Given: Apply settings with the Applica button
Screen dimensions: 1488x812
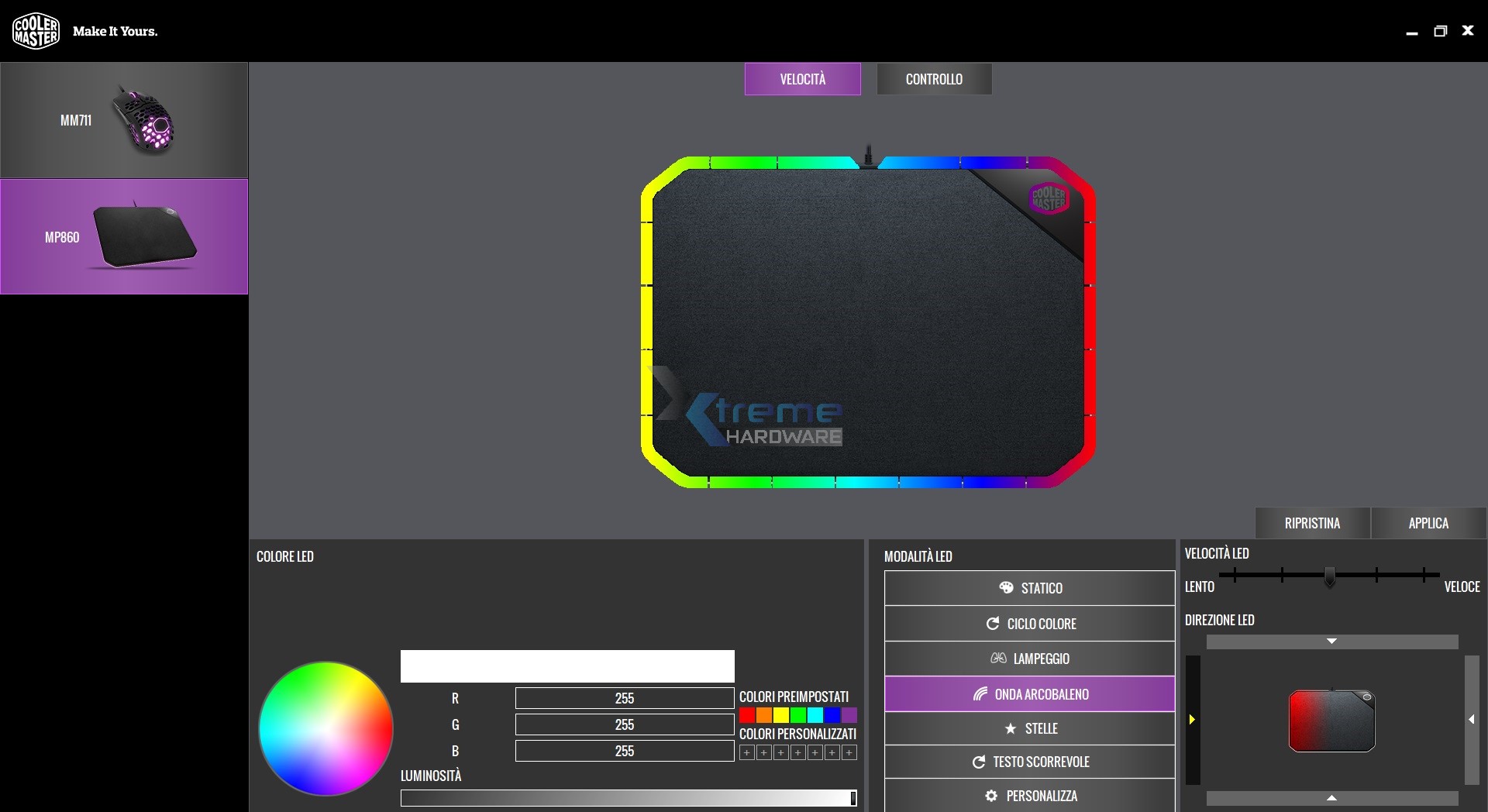Looking at the screenshot, I should click(1427, 523).
